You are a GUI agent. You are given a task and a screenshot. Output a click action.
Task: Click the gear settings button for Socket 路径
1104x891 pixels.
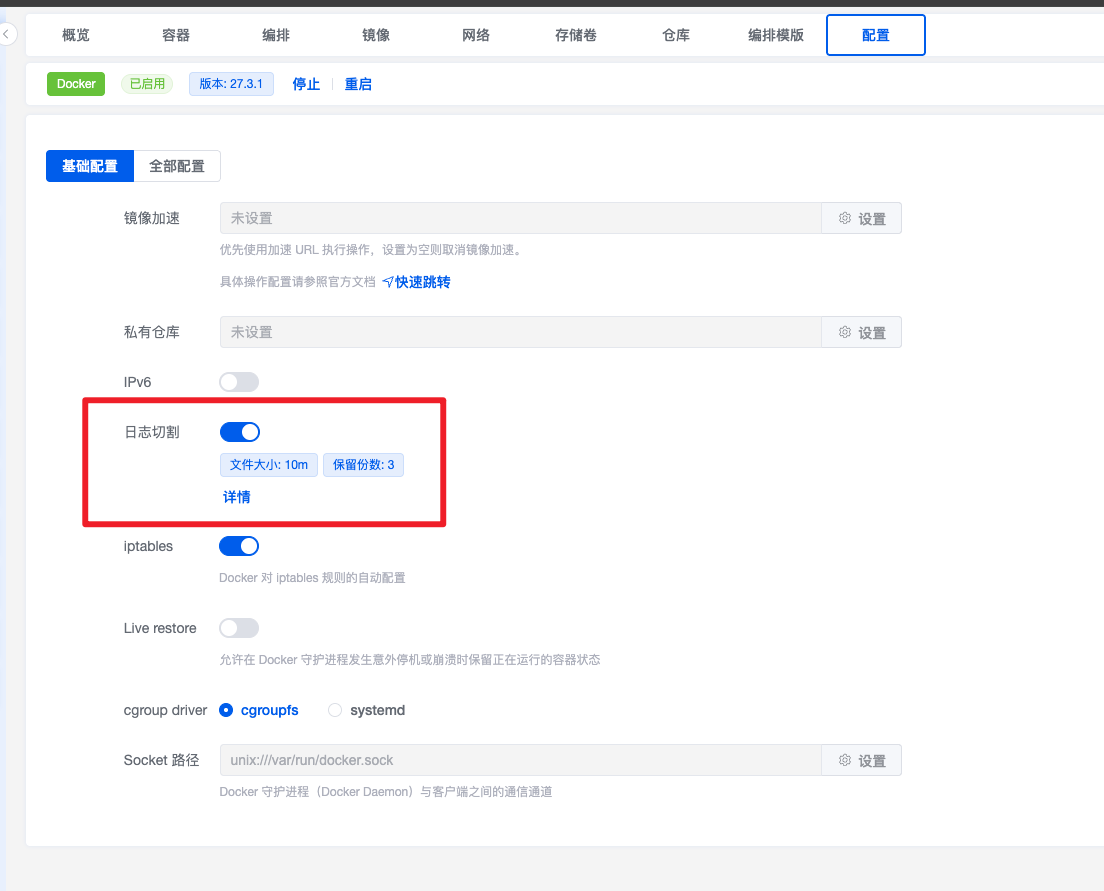pos(861,760)
